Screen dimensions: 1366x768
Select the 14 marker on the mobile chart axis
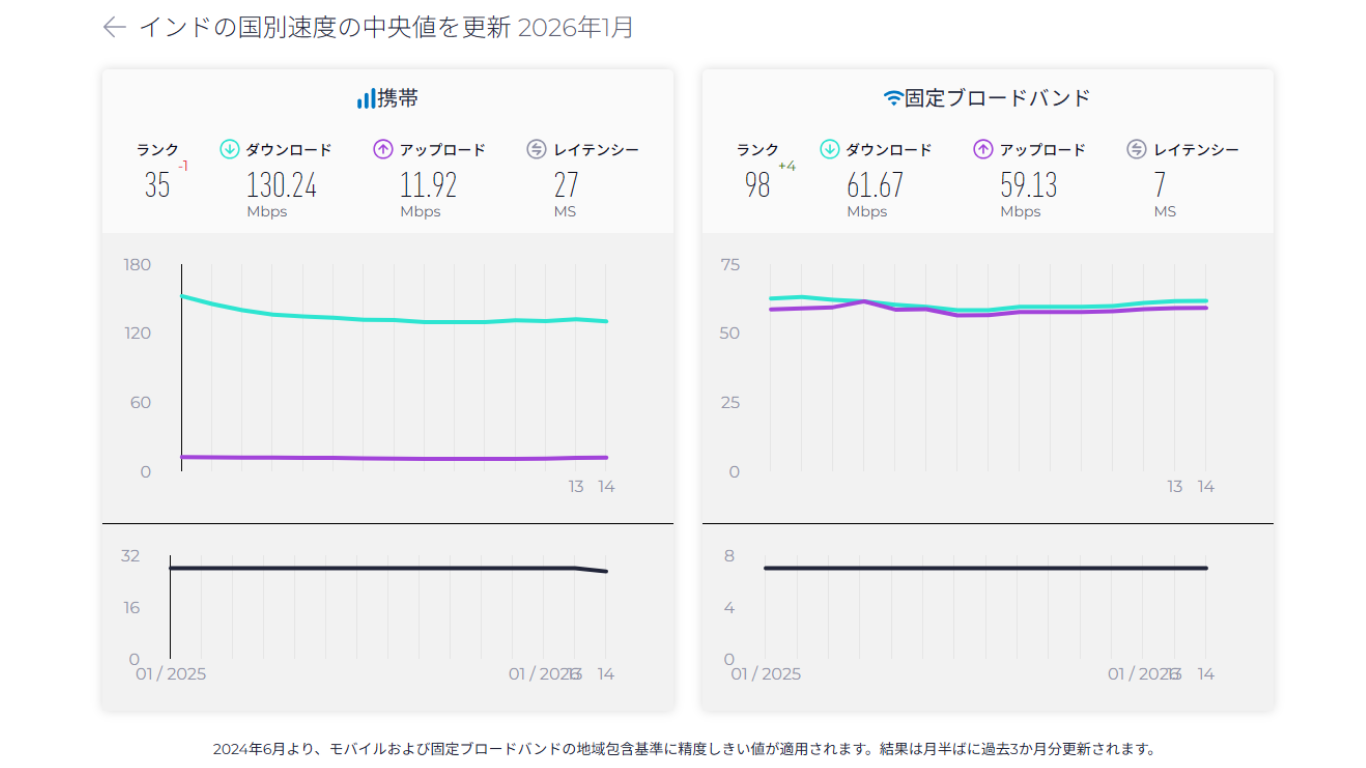[x=604, y=486]
